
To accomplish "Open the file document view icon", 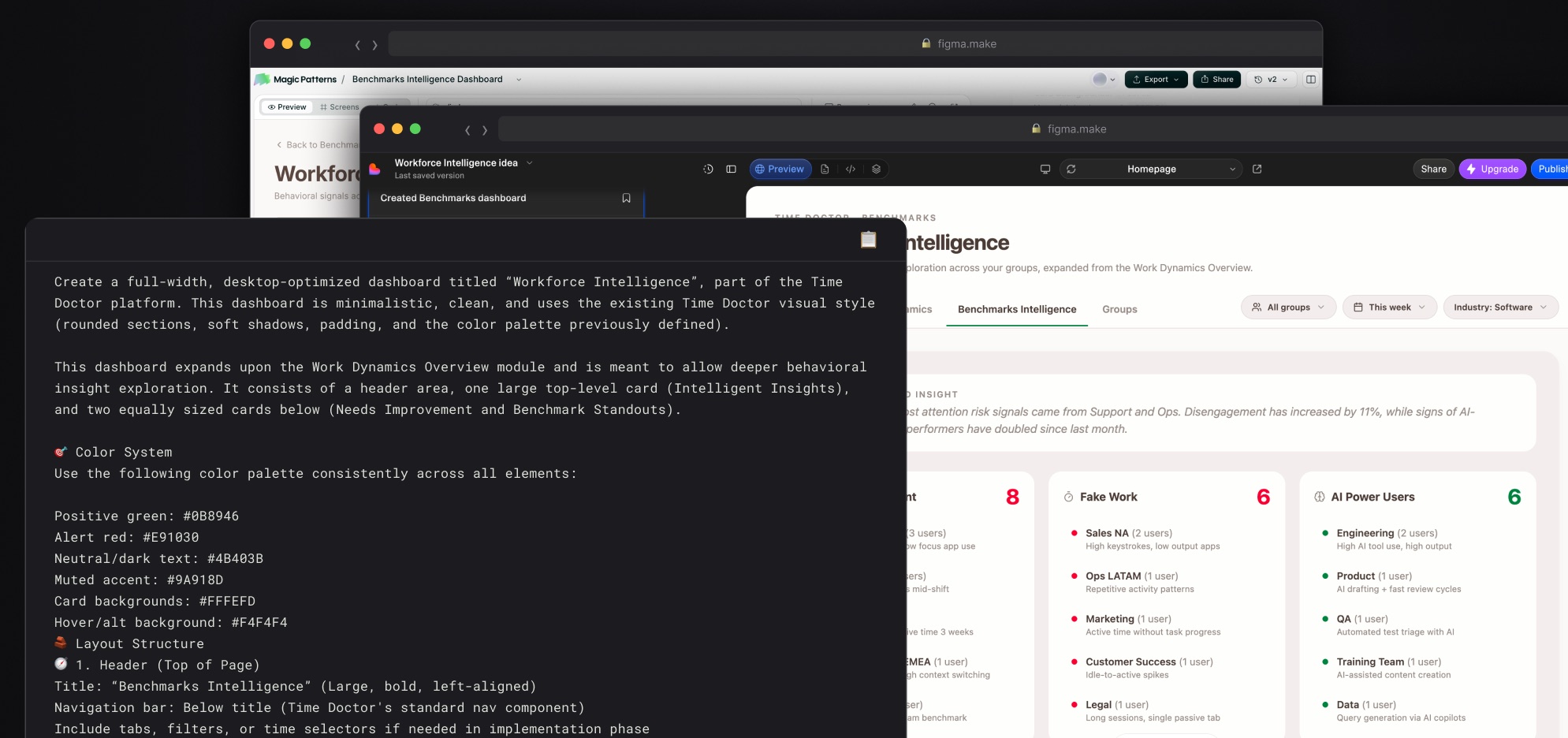I will tap(825, 169).
